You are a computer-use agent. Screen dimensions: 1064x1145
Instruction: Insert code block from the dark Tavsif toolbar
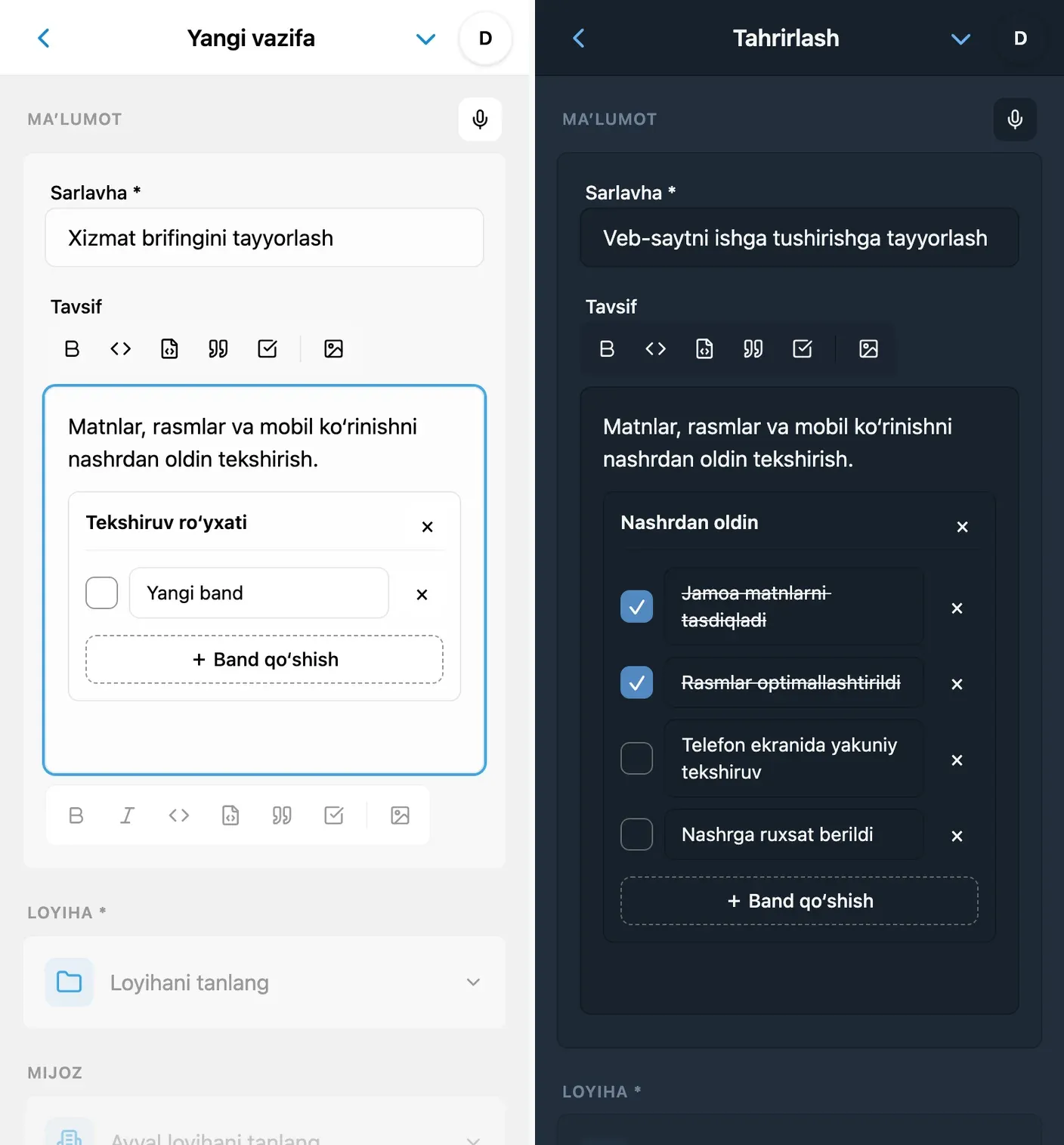[704, 349]
